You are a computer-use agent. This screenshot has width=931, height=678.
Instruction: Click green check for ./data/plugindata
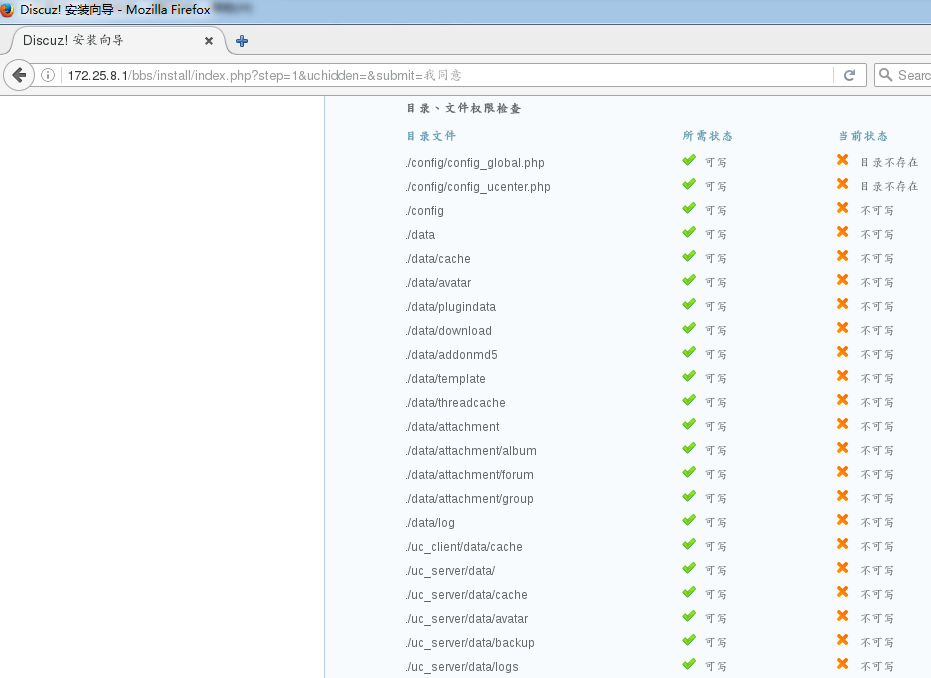tap(689, 305)
